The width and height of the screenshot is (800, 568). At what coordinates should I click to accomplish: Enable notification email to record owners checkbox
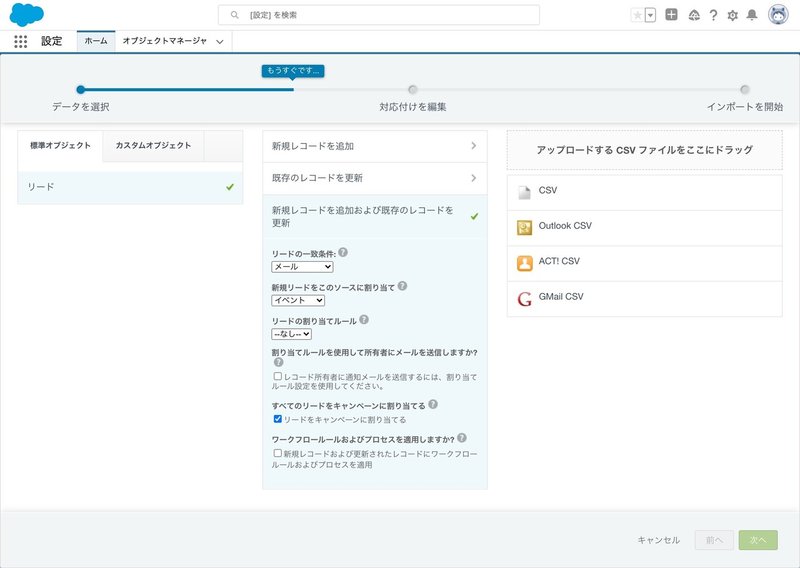(x=278, y=376)
